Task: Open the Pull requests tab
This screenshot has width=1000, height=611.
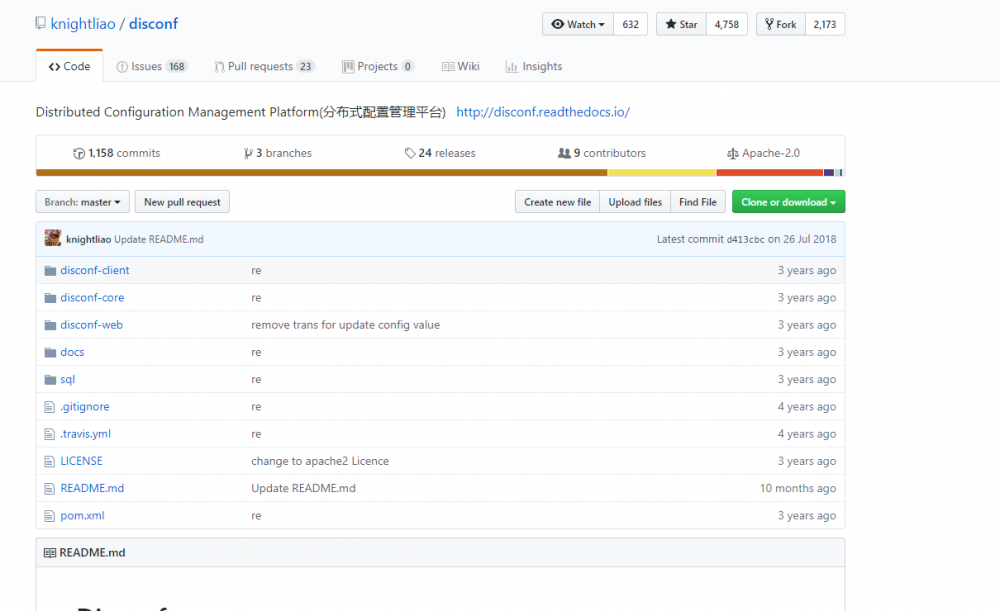Action: [265, 66]
